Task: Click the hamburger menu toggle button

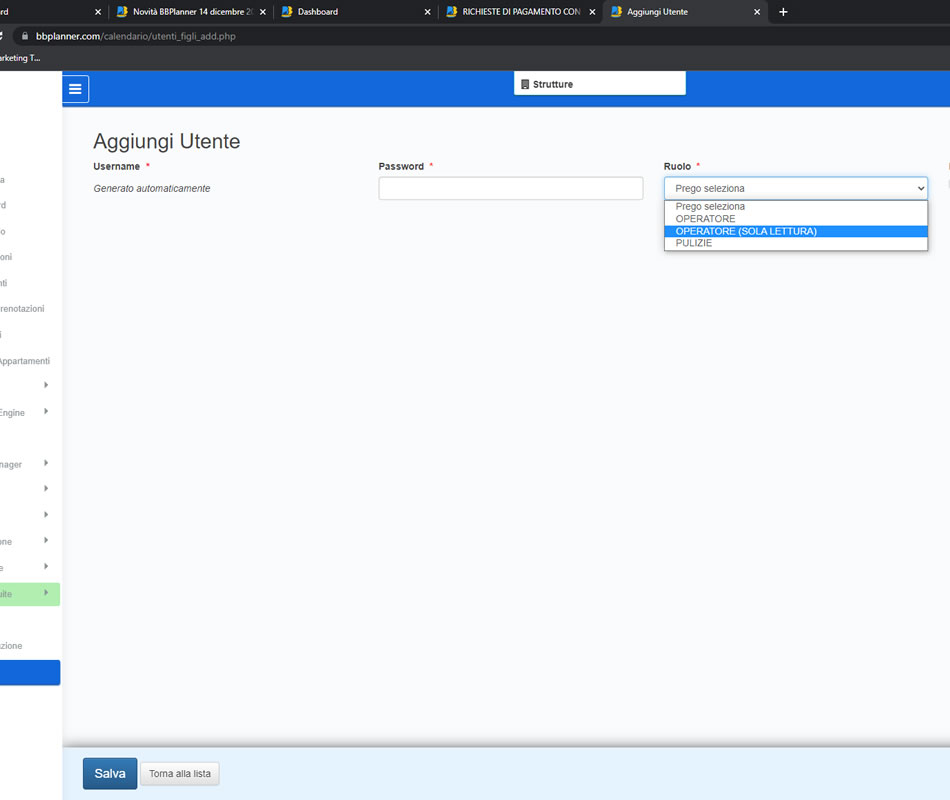Action: tap(75, 89)
